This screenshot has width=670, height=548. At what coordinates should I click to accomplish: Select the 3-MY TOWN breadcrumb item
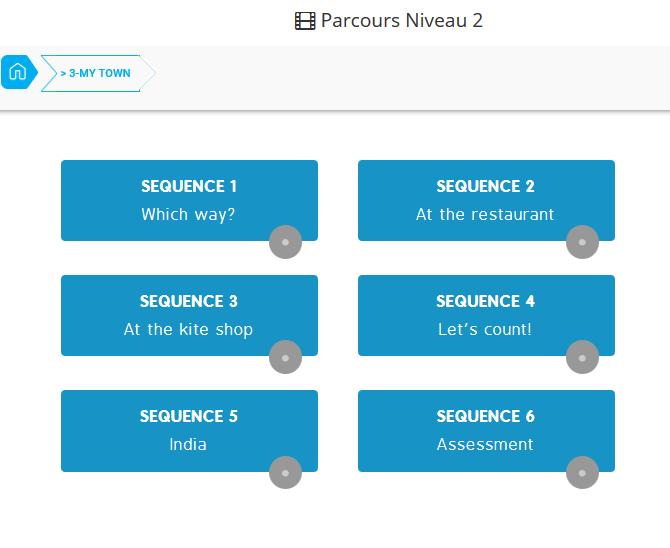coord(96,74)
